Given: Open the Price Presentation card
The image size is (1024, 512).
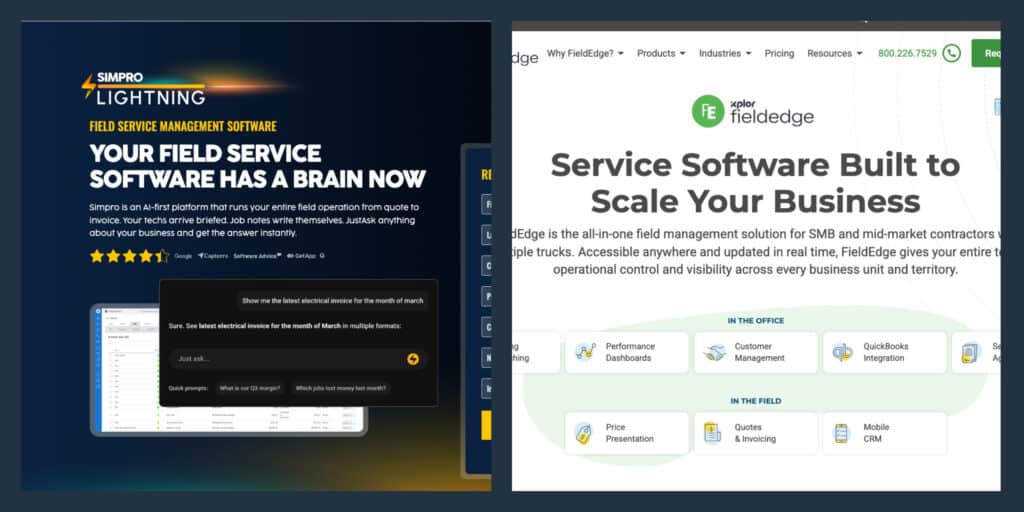Looking at the screenshot, I should (x=627, y=433).
